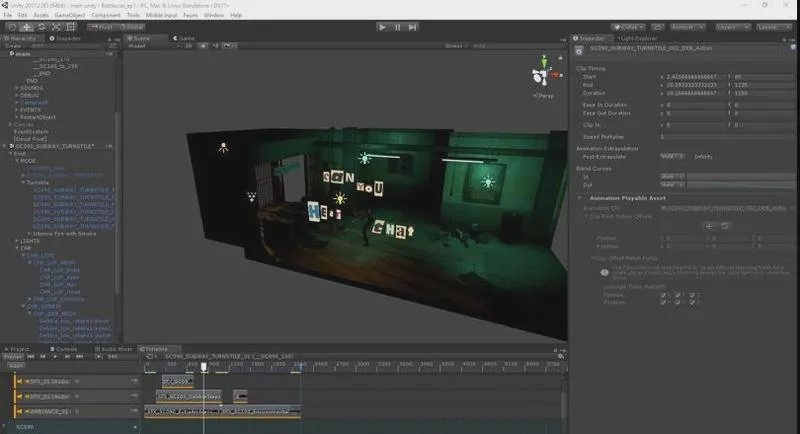Toggle scene lighting icon in Scene toolbar

(x=203, y=46)
